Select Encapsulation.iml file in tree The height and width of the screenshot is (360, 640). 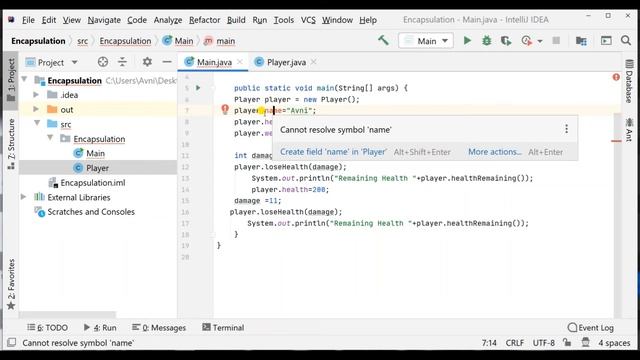tap(93, 182)
